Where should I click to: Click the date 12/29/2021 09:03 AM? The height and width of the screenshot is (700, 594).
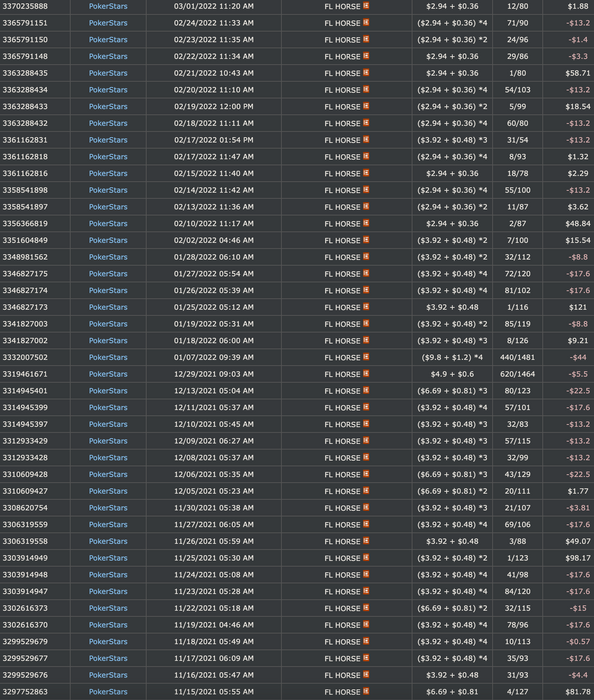(214, 374)
